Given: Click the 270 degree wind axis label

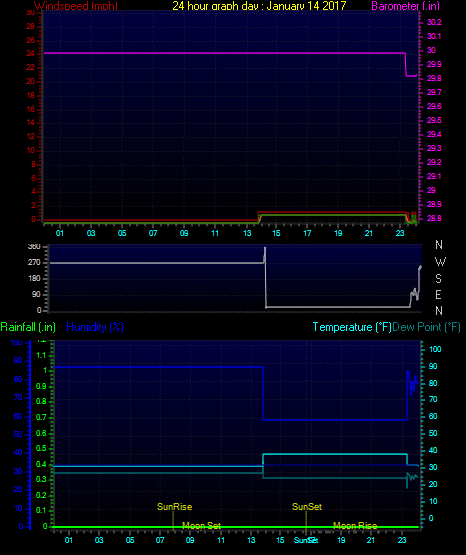Looking at the screenshot, I should pyautogui.click(x=34, y=263).
